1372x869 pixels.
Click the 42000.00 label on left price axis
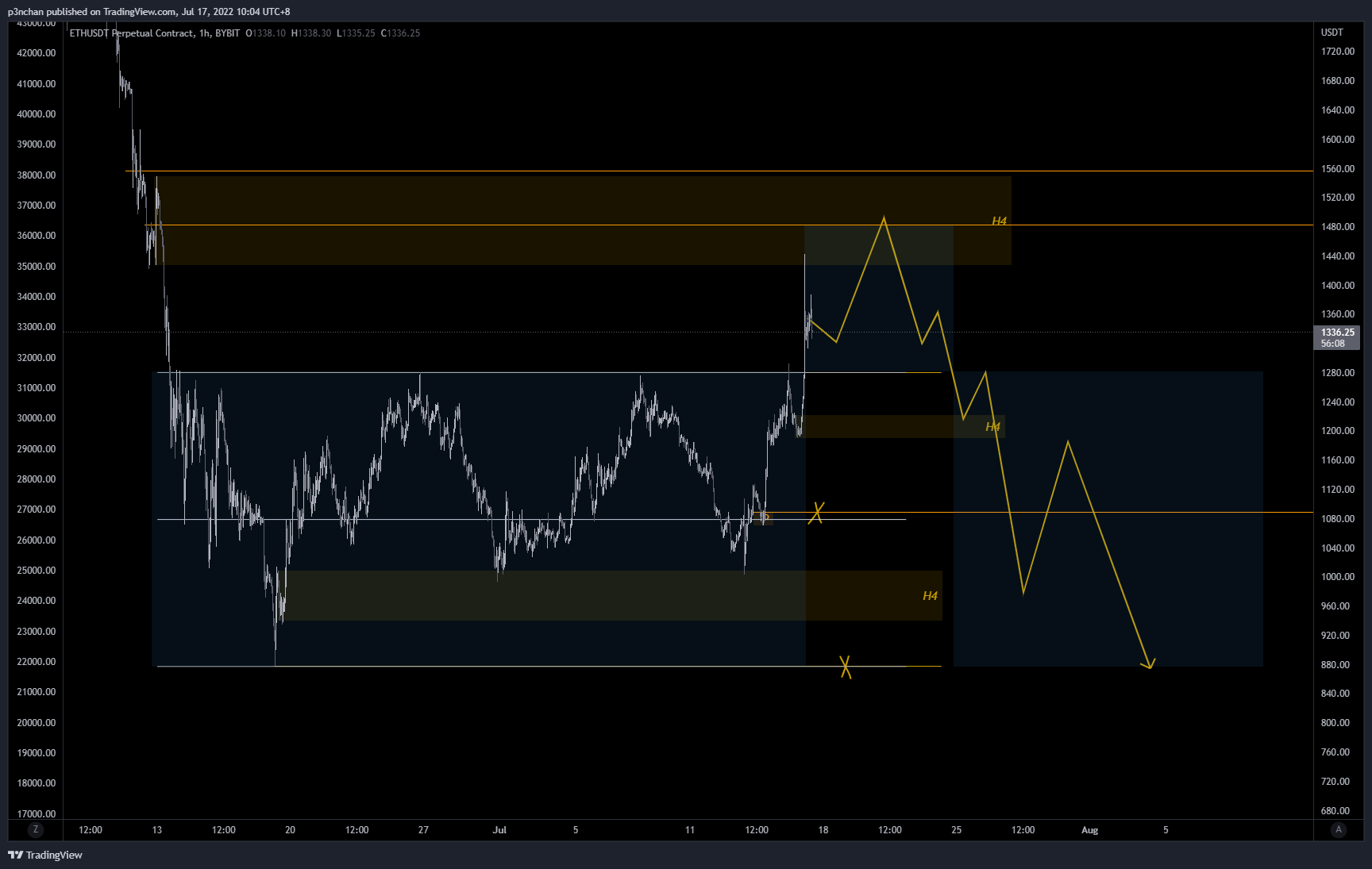coord(37,53)
